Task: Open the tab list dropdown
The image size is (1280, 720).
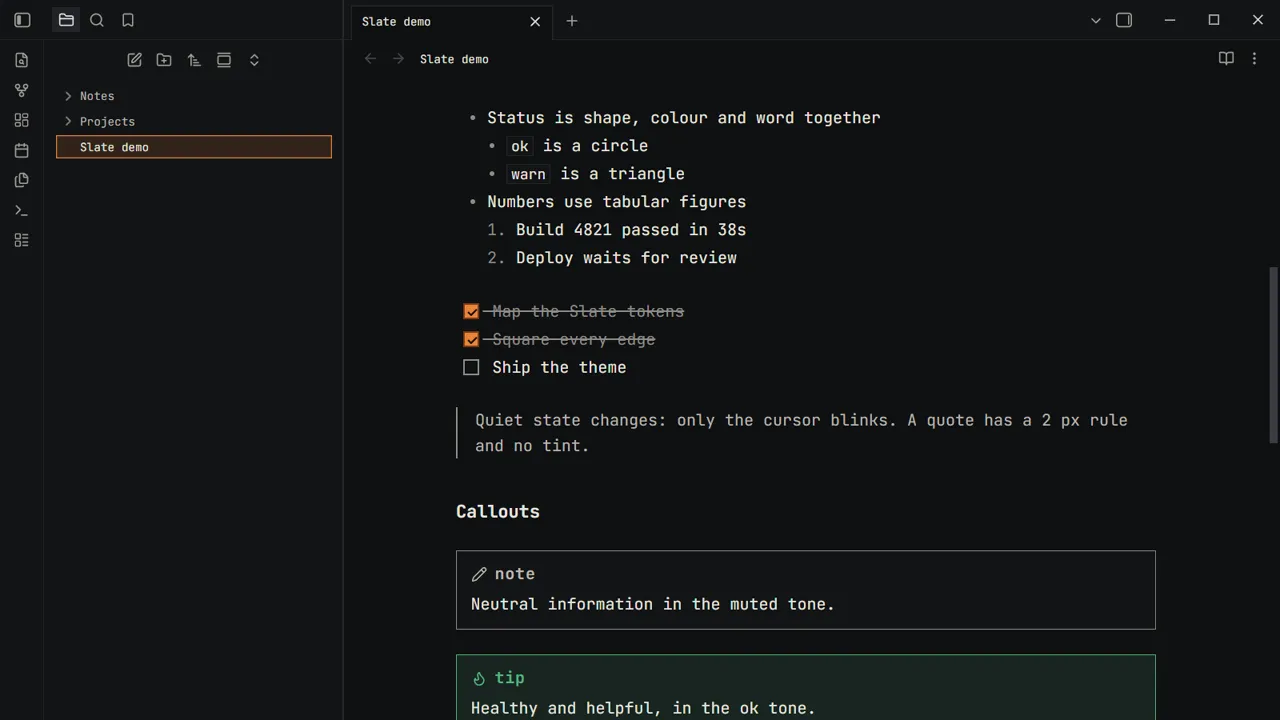Action: (x=1095, y=20)
